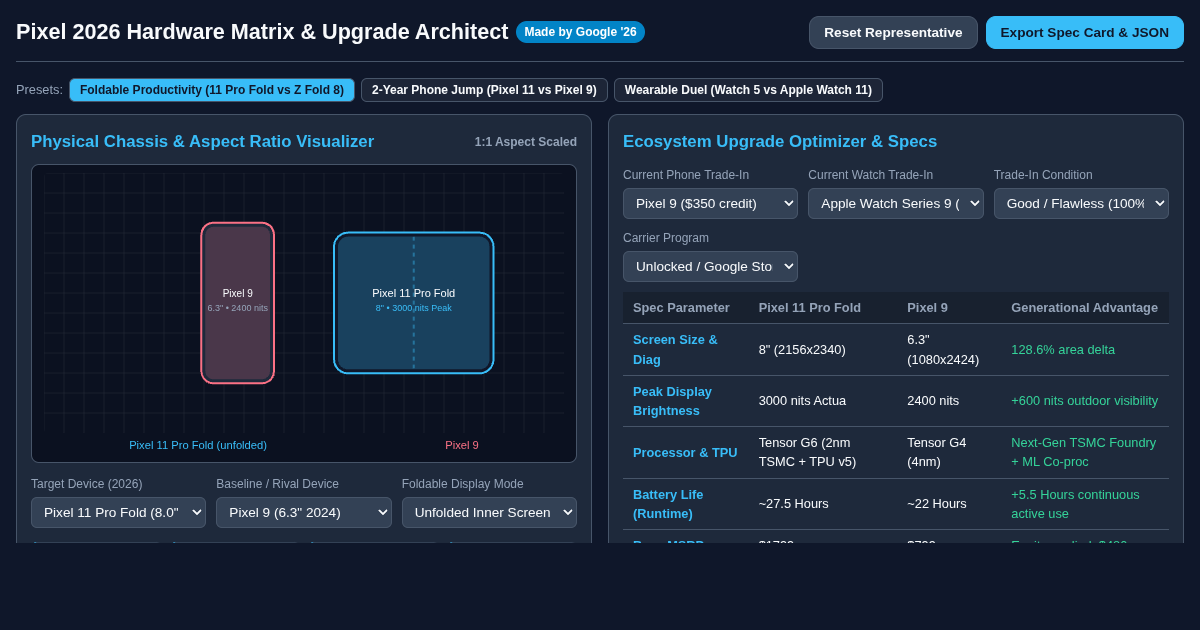Open the Carrier Program dropdown
The height and width of the screenshot is (630, 1200).
pyautogui.click(x=710, y=266)
